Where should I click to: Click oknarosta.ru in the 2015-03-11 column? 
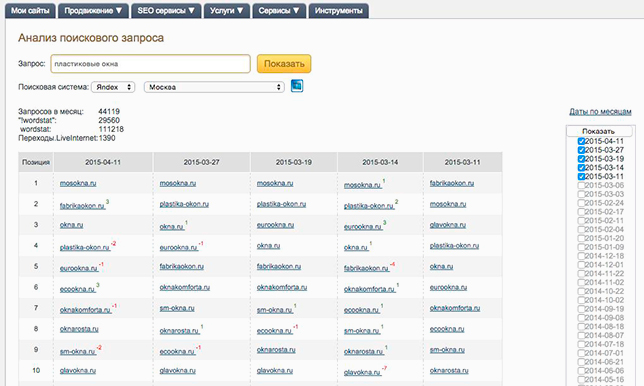[x=449, y=370]
